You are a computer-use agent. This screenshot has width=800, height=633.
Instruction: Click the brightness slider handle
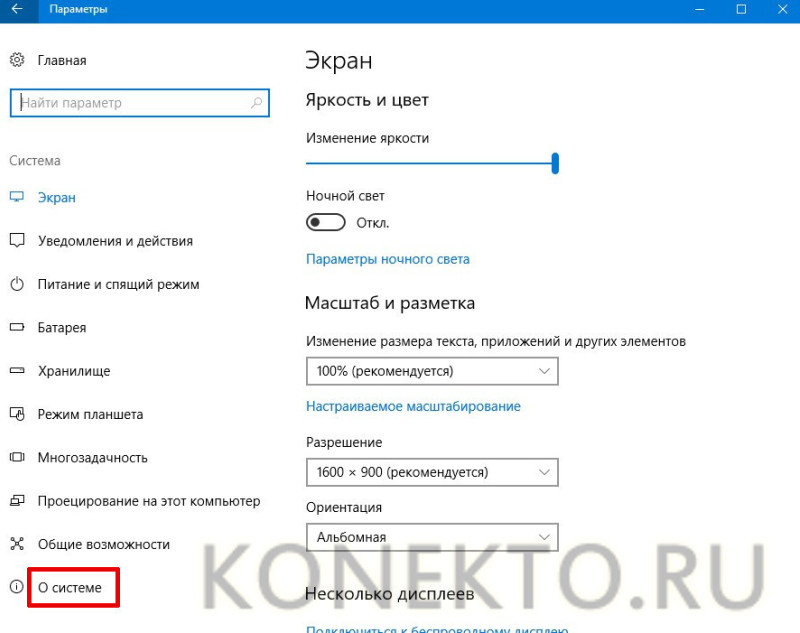[555, 163]
